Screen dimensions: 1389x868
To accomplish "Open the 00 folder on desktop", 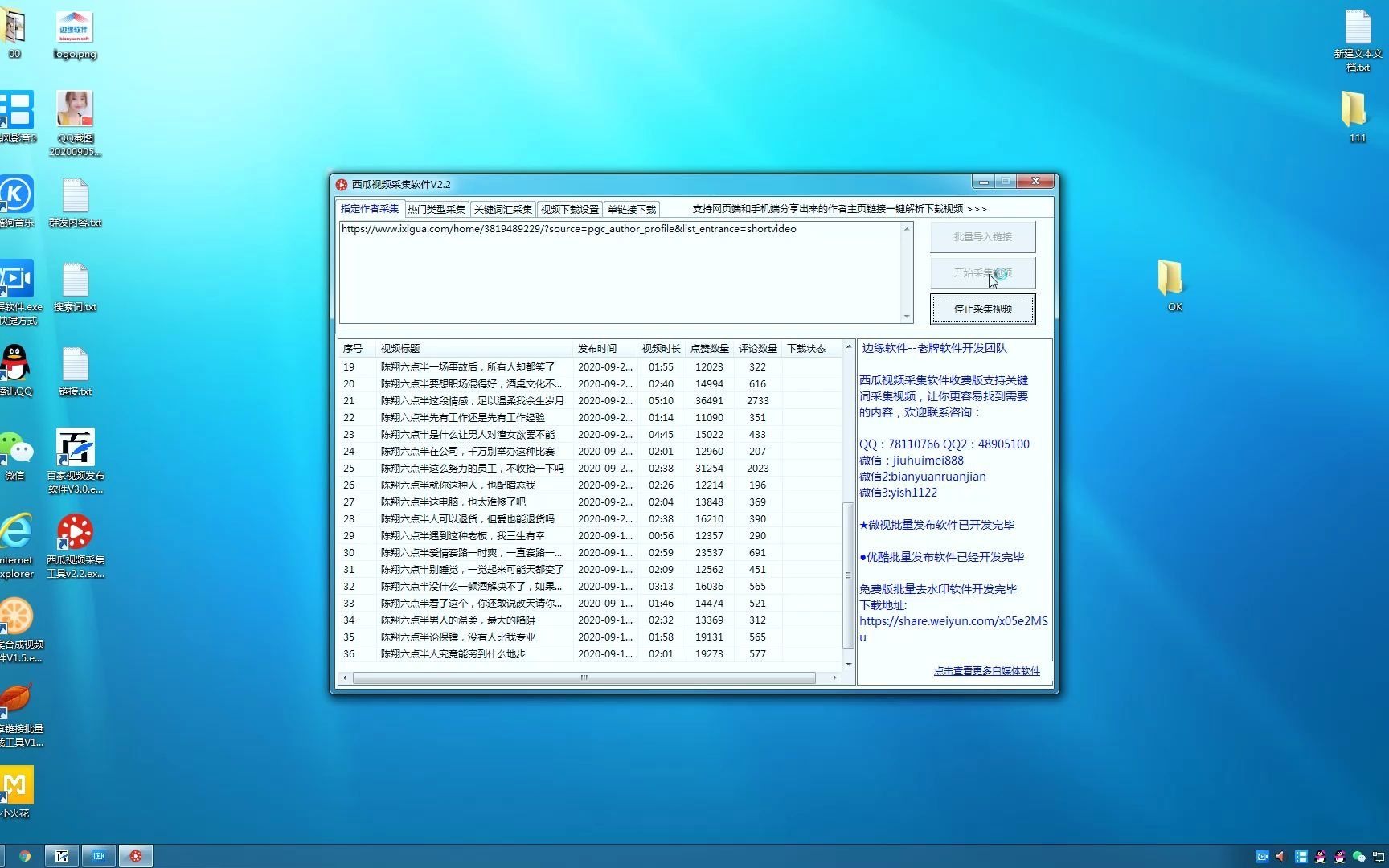I will click(14, 34).
